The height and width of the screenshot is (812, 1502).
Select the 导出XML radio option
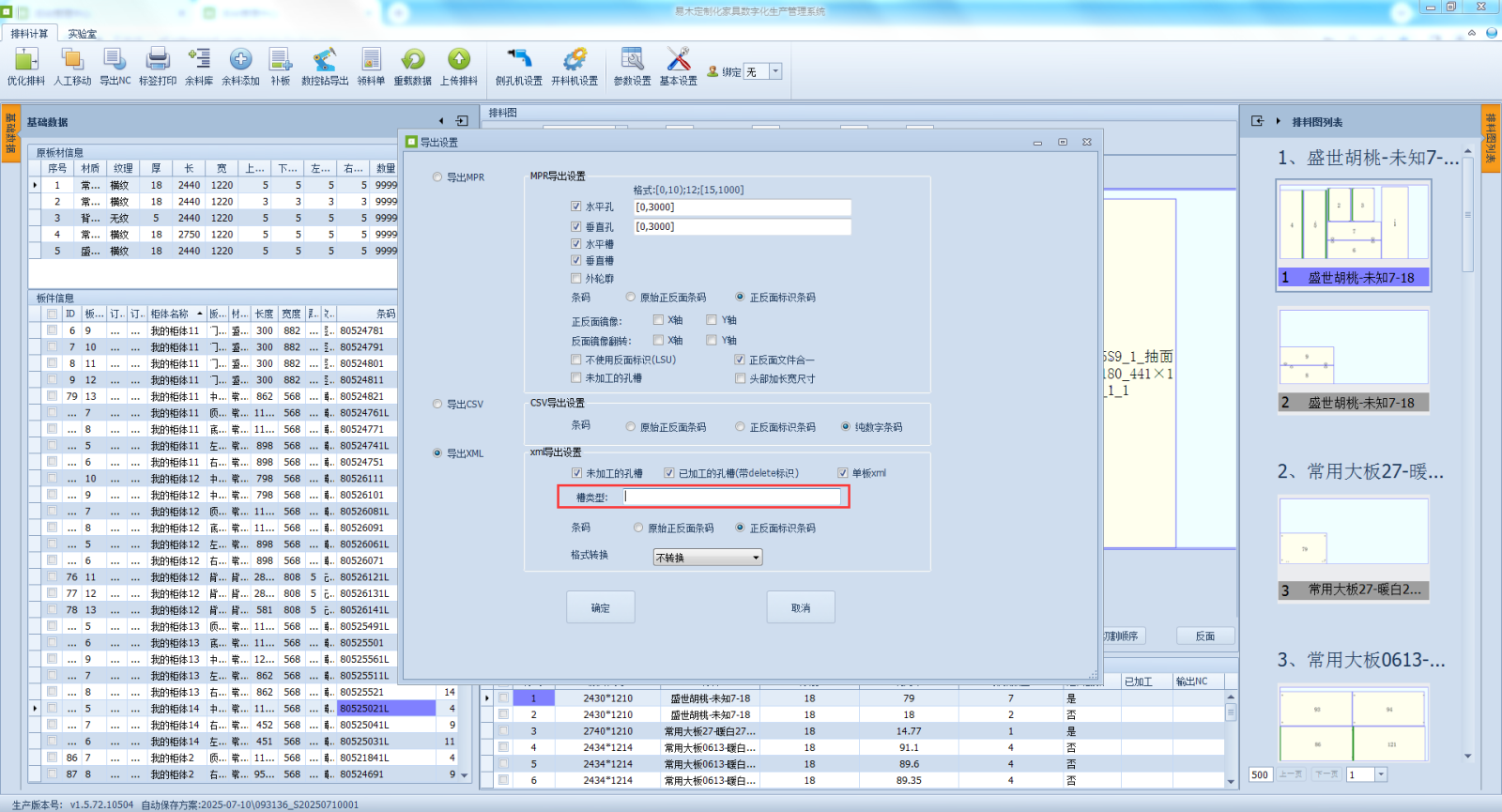[x=437, y=452]
